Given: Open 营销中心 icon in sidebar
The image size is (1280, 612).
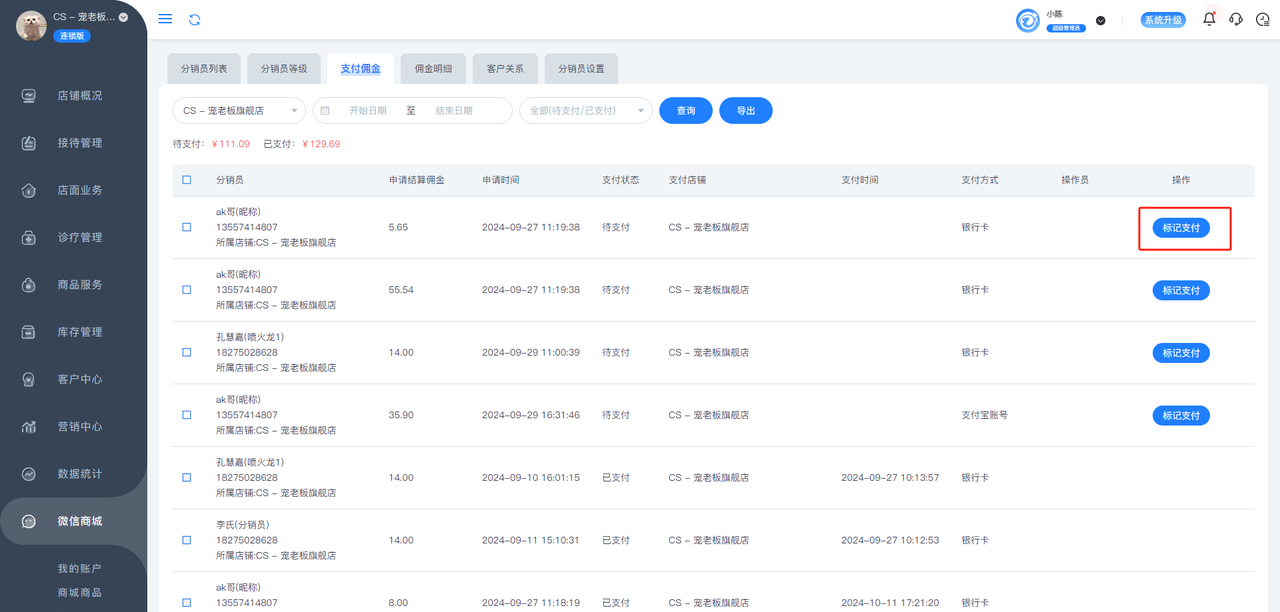Looking at the screenshot, I should tap(29, 427).
